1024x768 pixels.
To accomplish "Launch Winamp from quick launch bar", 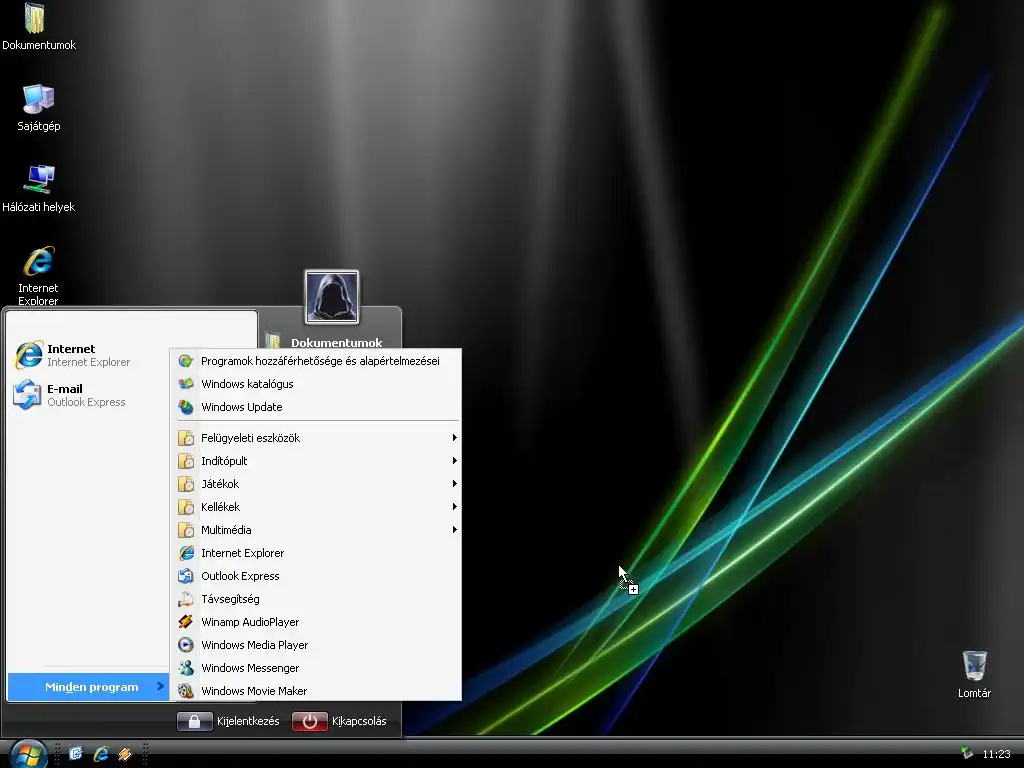I will click(x=125, y=754).
